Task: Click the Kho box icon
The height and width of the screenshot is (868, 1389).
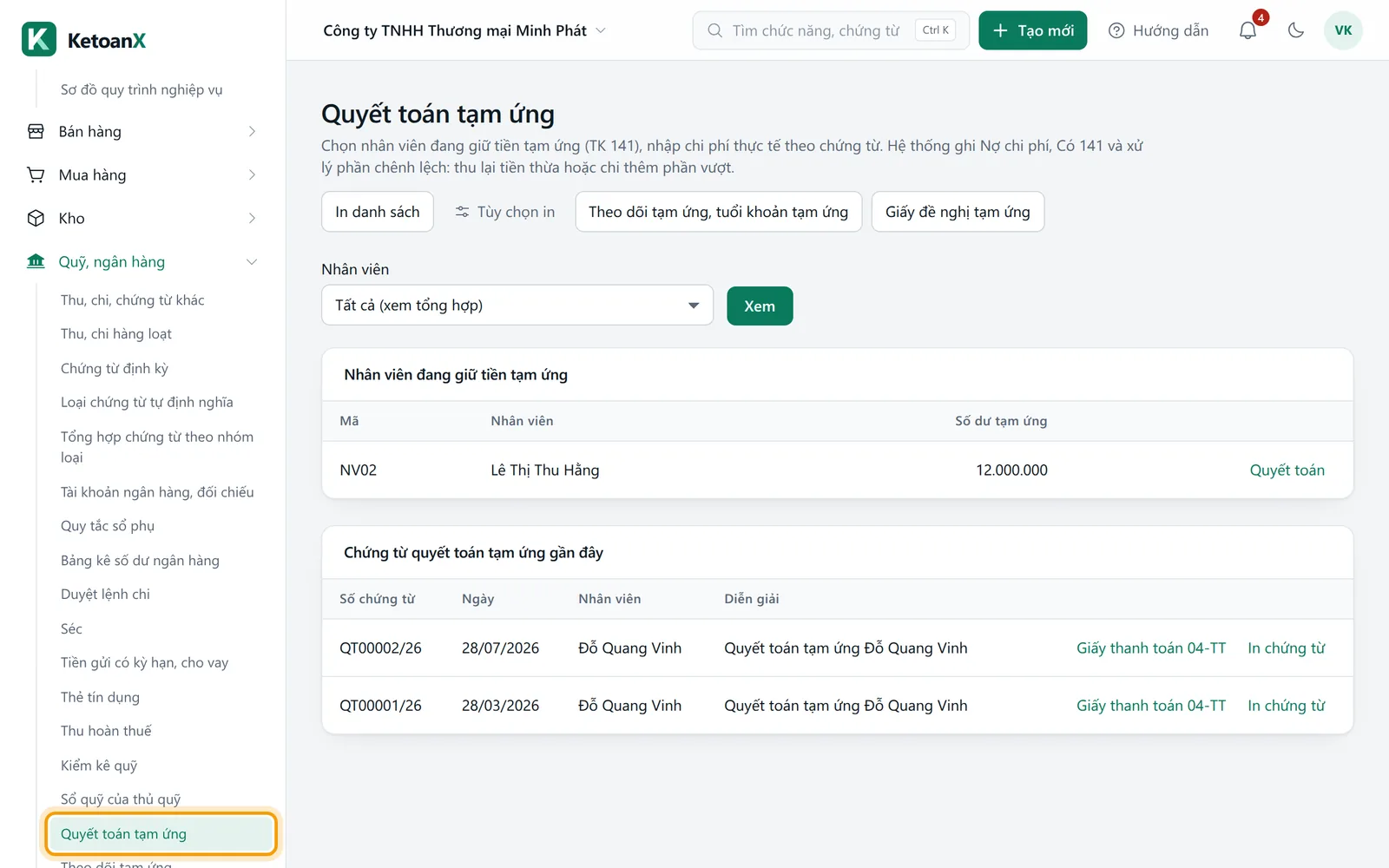Action: [x=36, y=219]
